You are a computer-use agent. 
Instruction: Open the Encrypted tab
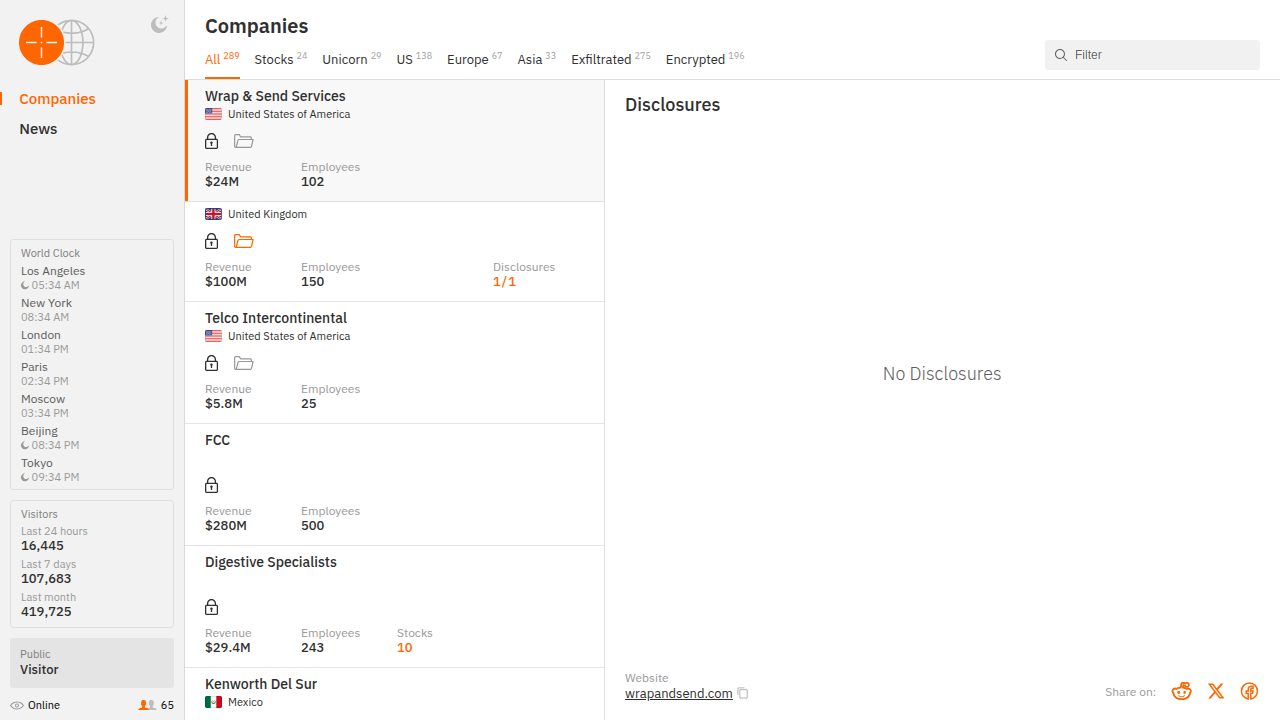pyautogui.click(x=695, y=59)
